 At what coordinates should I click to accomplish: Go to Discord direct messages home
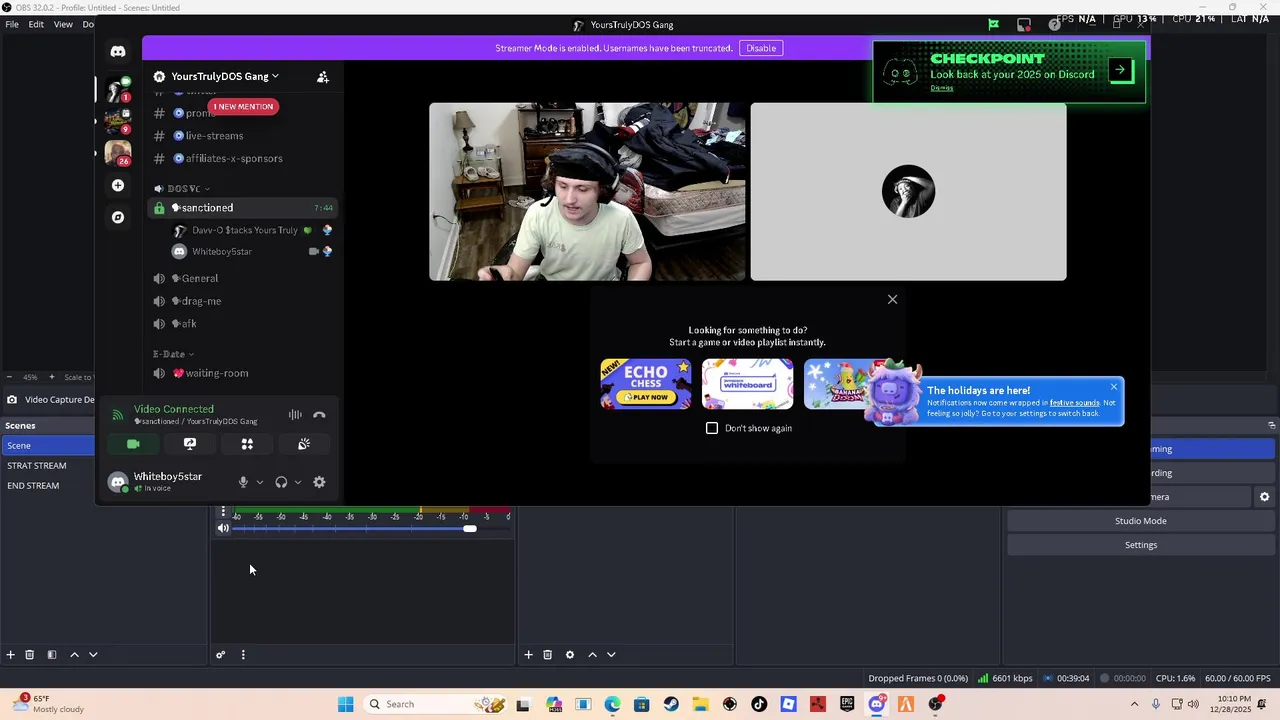118,52
